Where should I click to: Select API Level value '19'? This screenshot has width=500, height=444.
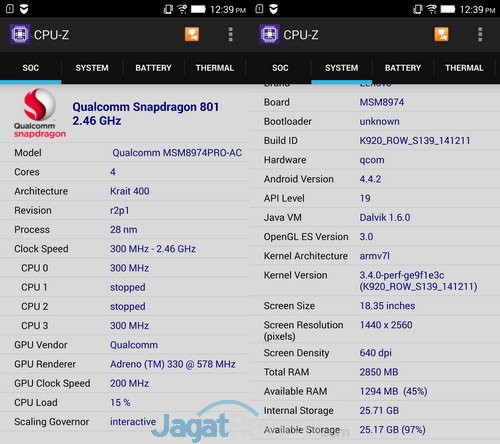[365, 199]
